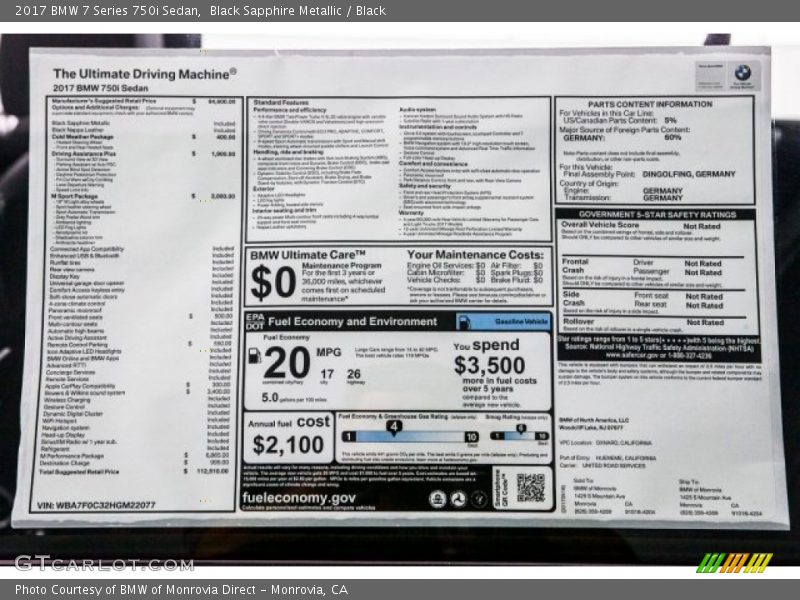The height and width of the screenshot is (600, 800).
Task: Click the VIN WBA7F0C32HGM22077
Action: click(96, 505)
